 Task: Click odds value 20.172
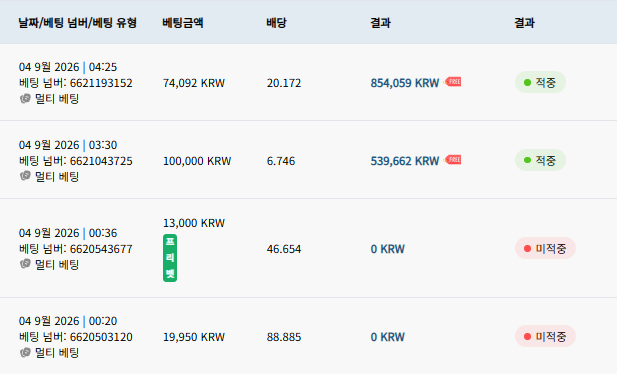(x=284, y=83)
